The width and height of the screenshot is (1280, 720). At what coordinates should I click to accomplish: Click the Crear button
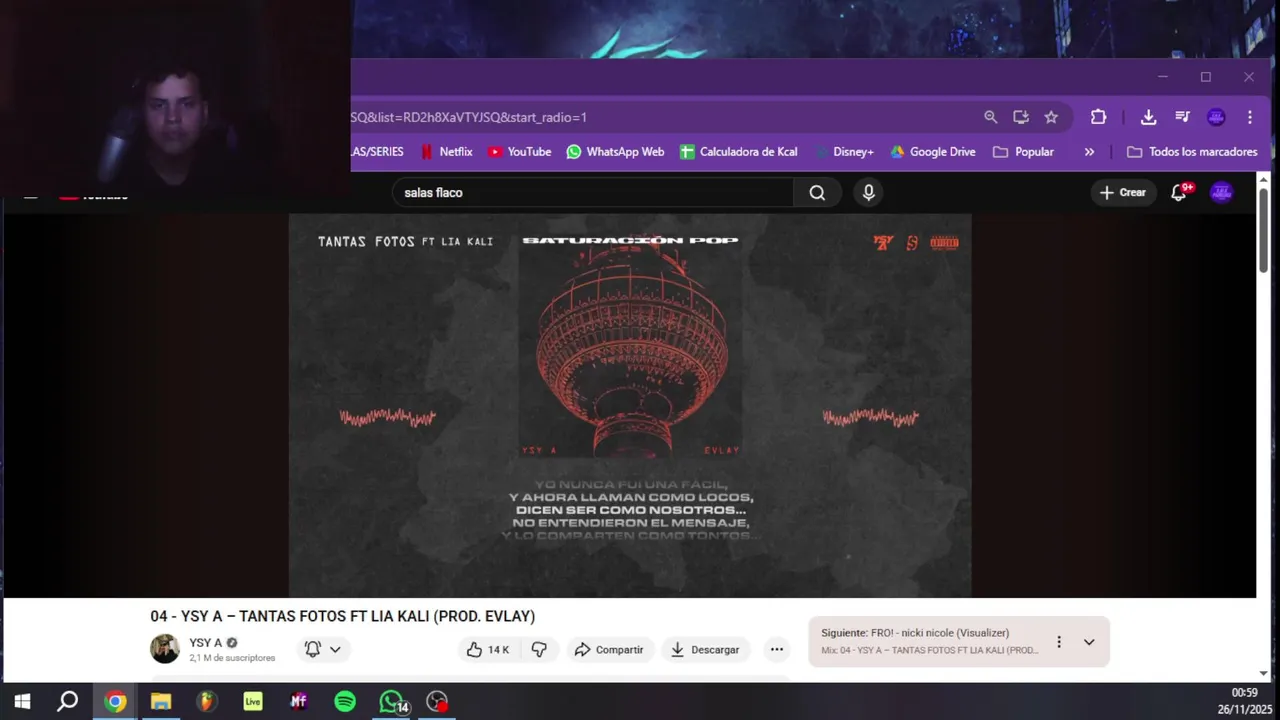coord(1123,192)
